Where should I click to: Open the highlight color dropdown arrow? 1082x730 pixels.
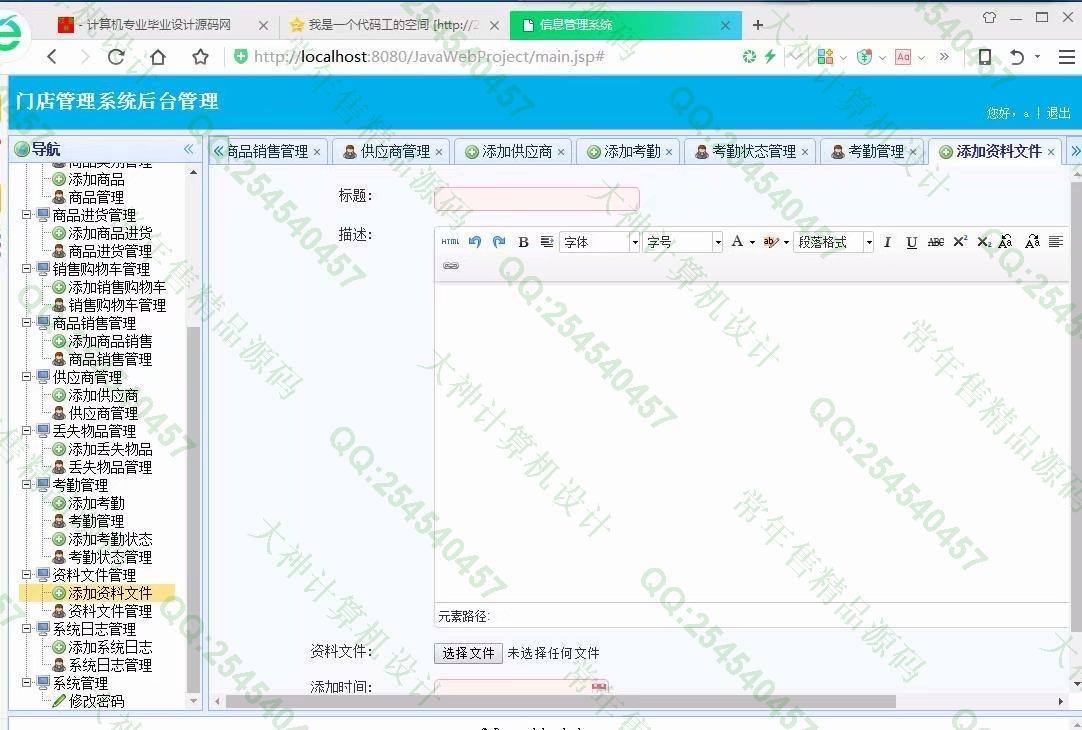click(x=786, y=242)
